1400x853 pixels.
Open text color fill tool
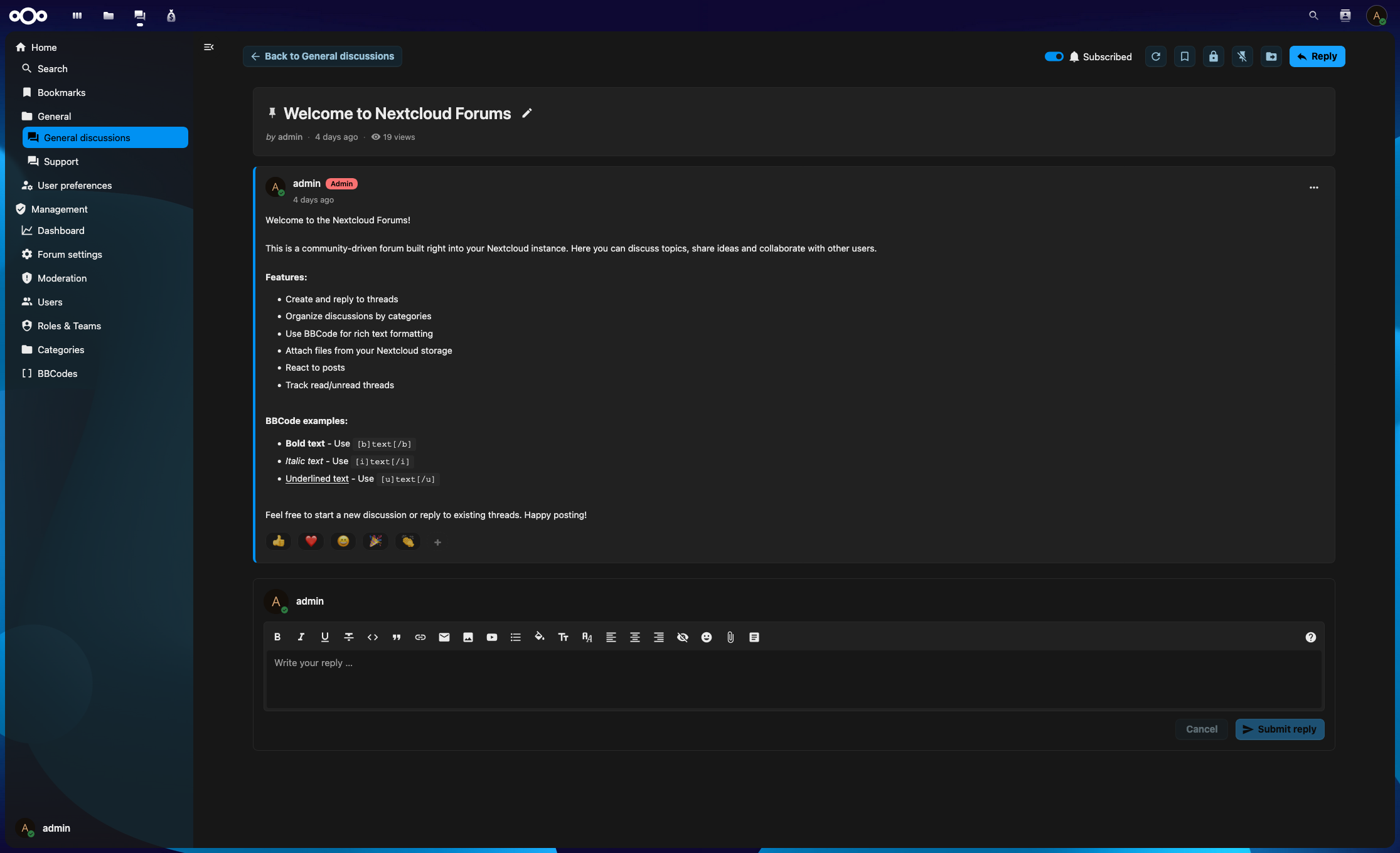[x=540, y=637]
